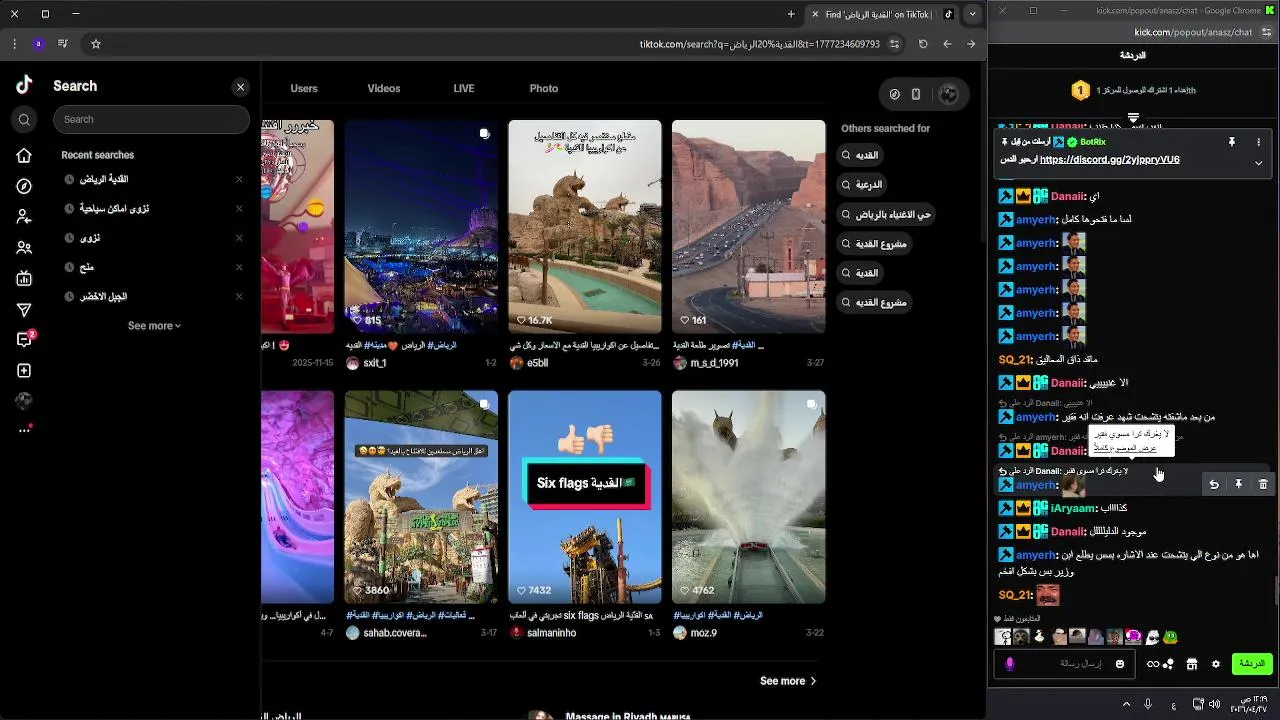Open the Six flags القدية video thumbnail

(x=585, y=497)
